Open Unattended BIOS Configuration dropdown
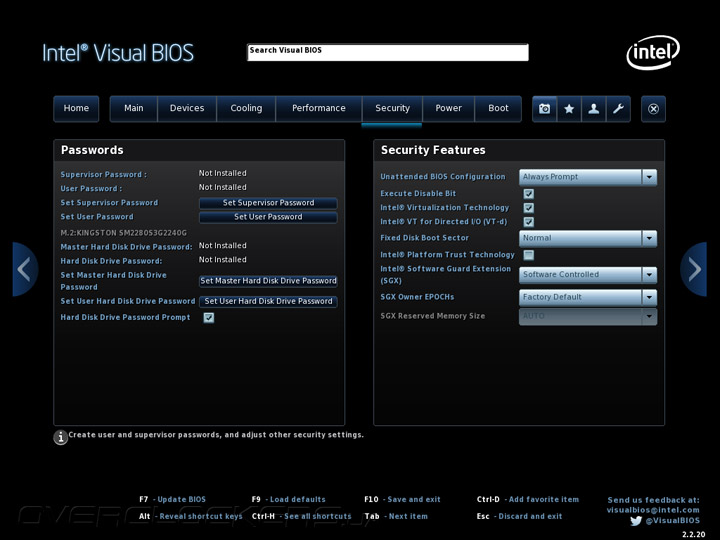 (588, 177)
